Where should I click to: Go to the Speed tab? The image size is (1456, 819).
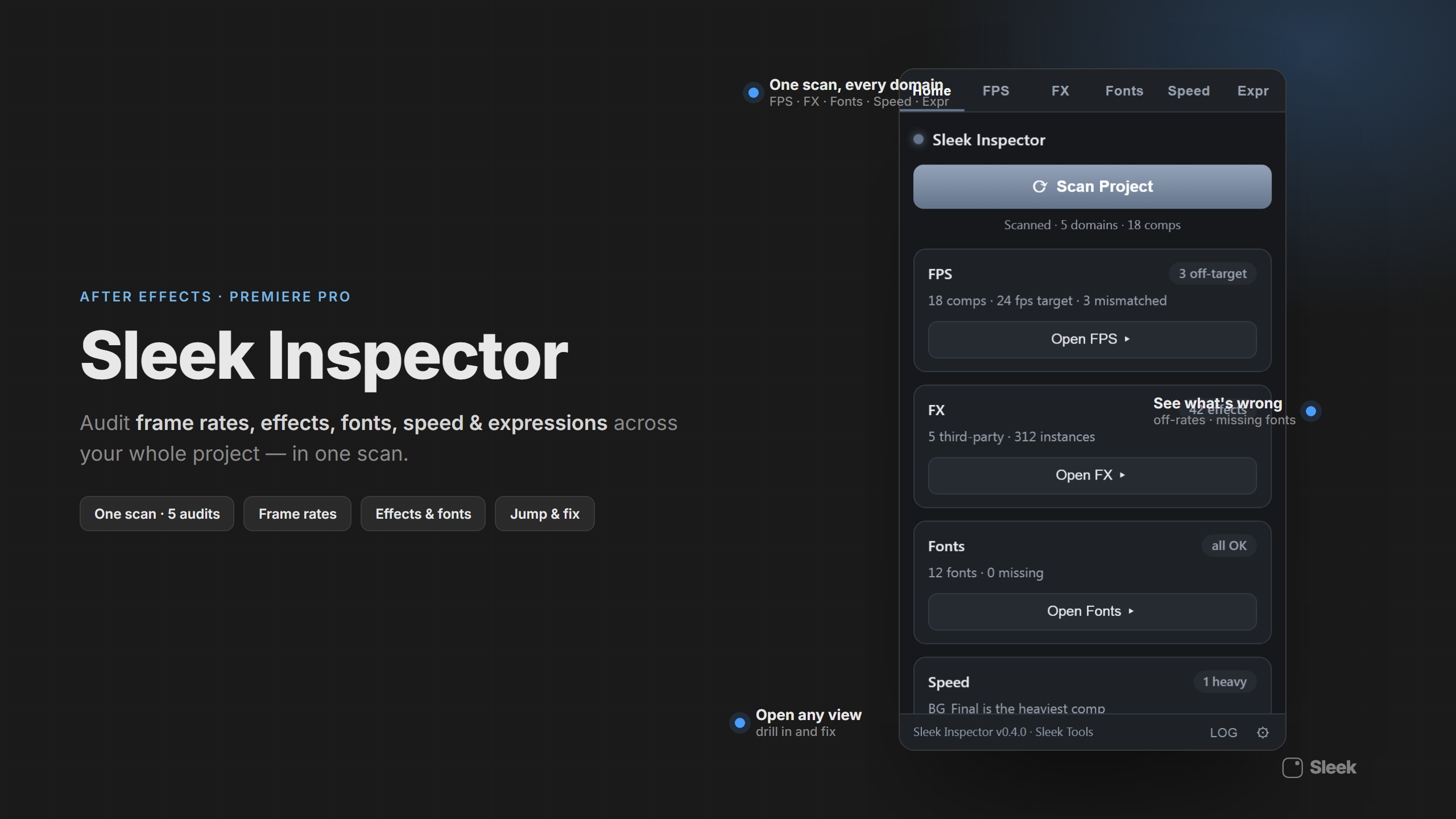(x=1189, y=91)
